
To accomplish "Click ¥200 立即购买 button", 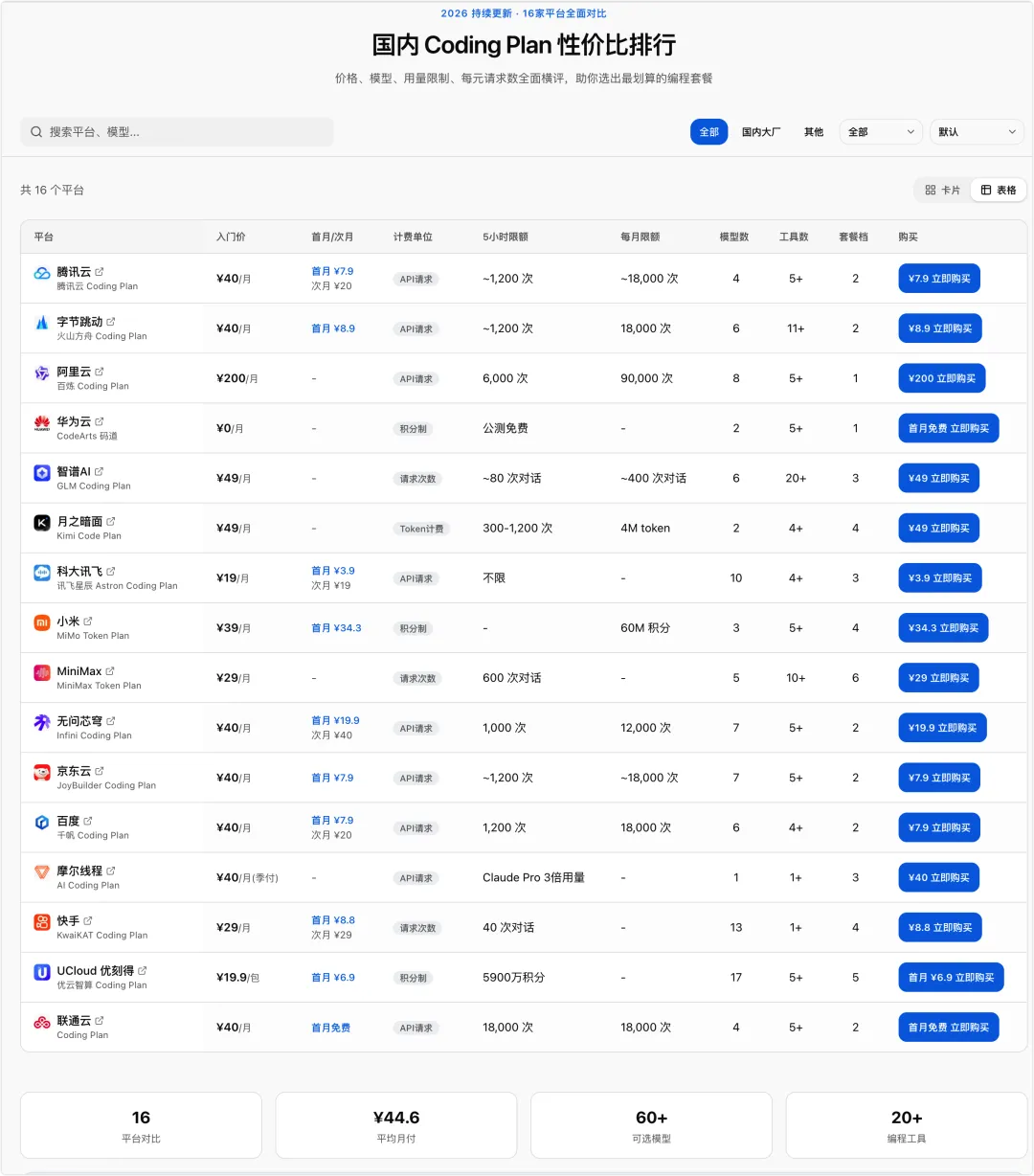I will coord(942,378).
